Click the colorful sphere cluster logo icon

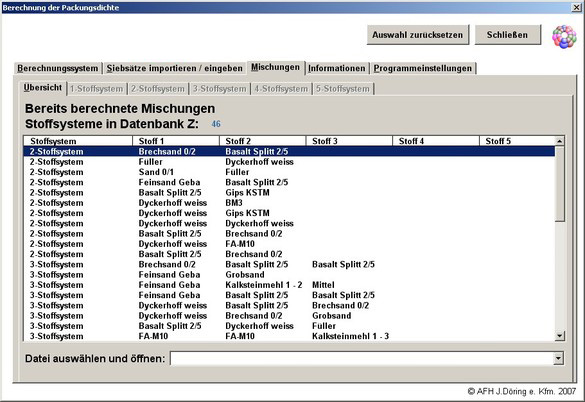(564, 37)
